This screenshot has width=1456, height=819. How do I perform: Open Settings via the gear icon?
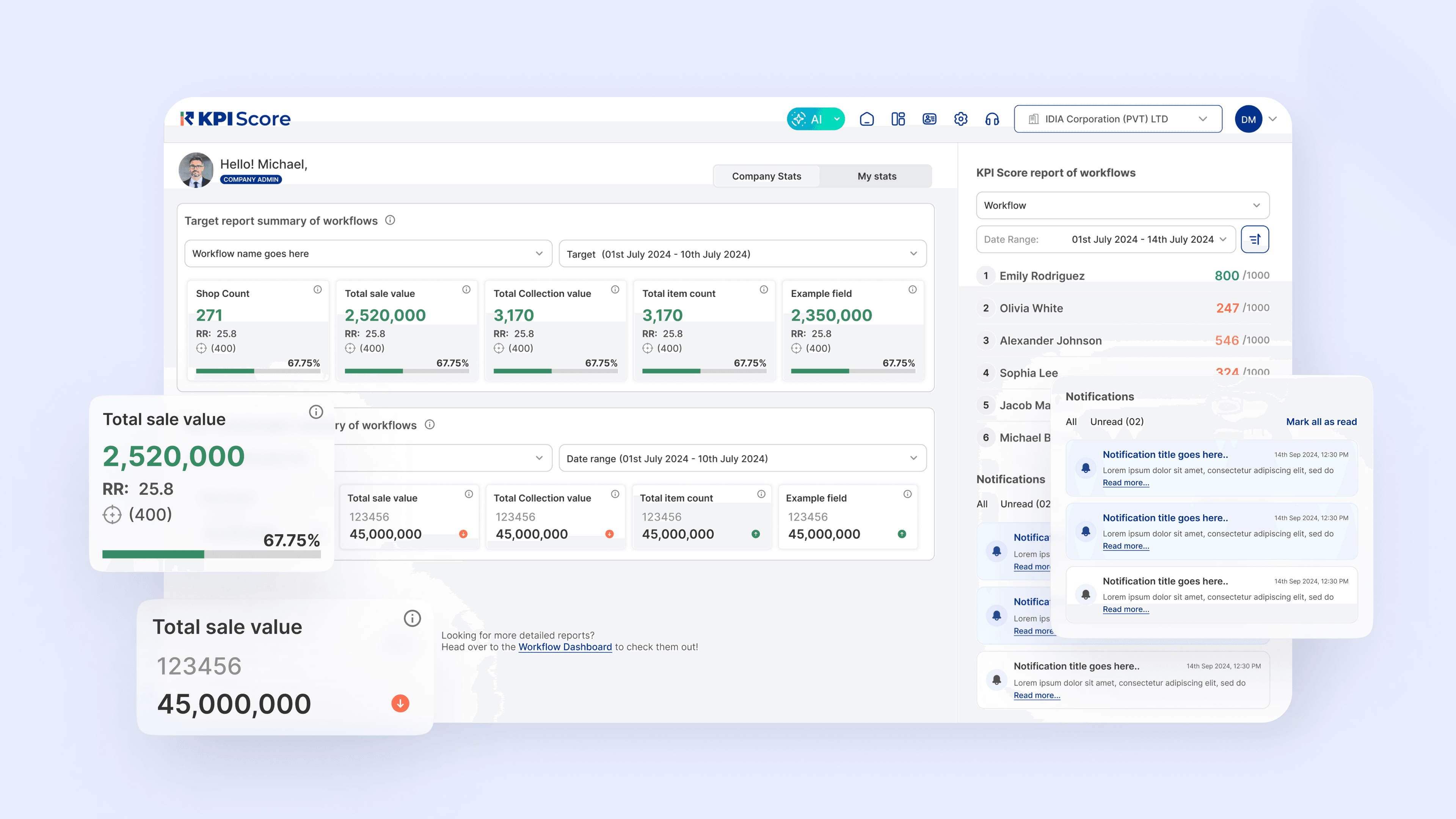961,119
